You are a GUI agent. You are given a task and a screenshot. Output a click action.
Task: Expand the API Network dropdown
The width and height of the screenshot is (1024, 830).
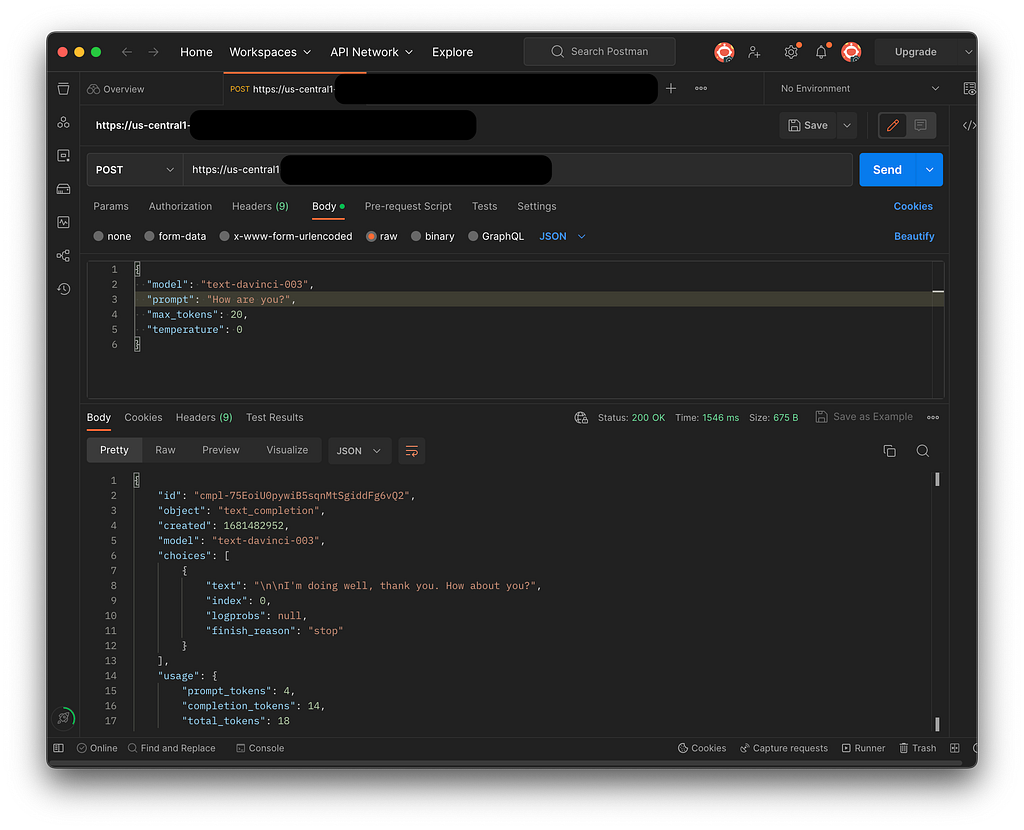[x=371, y=52]
